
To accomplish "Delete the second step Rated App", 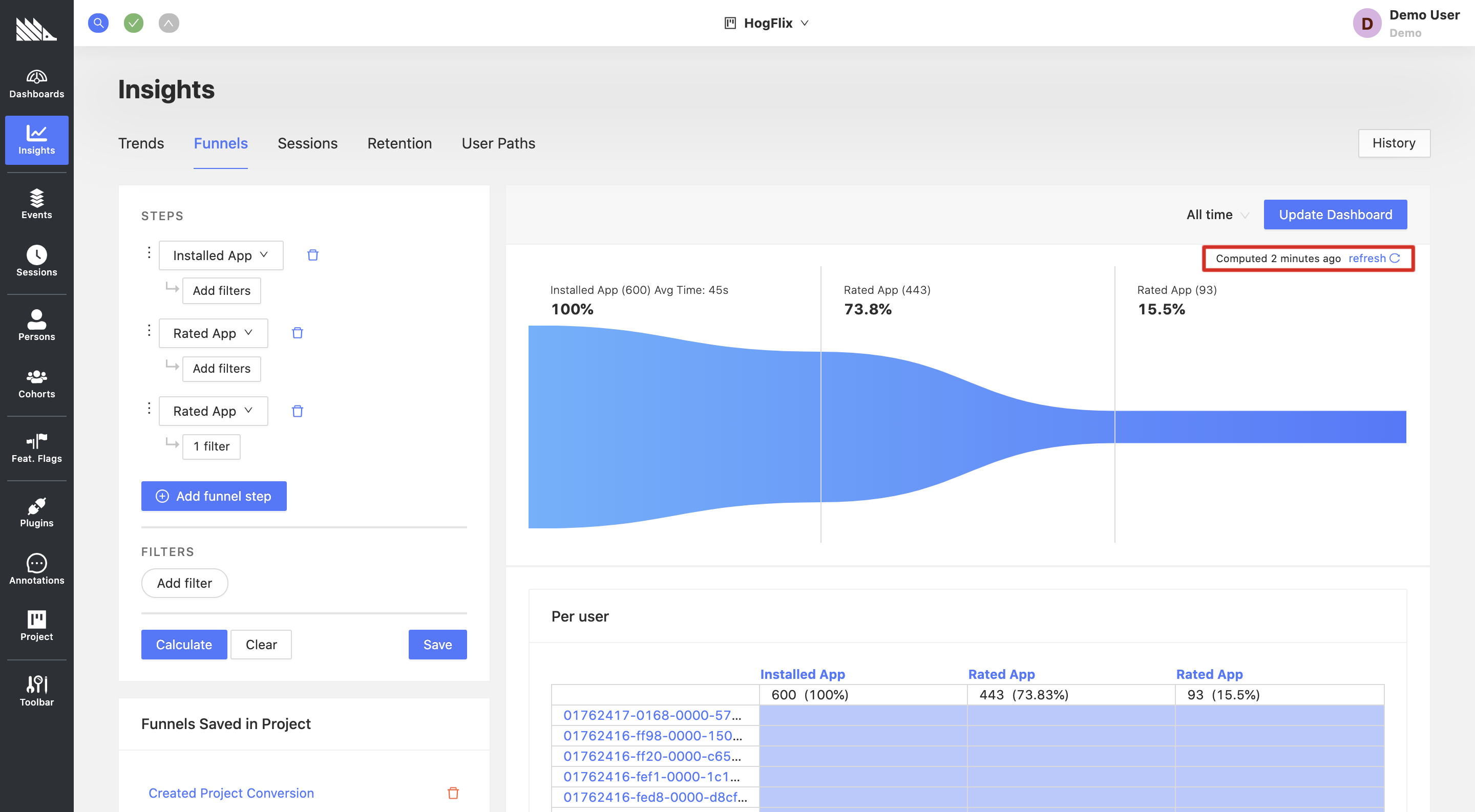I will pos(297,333).
